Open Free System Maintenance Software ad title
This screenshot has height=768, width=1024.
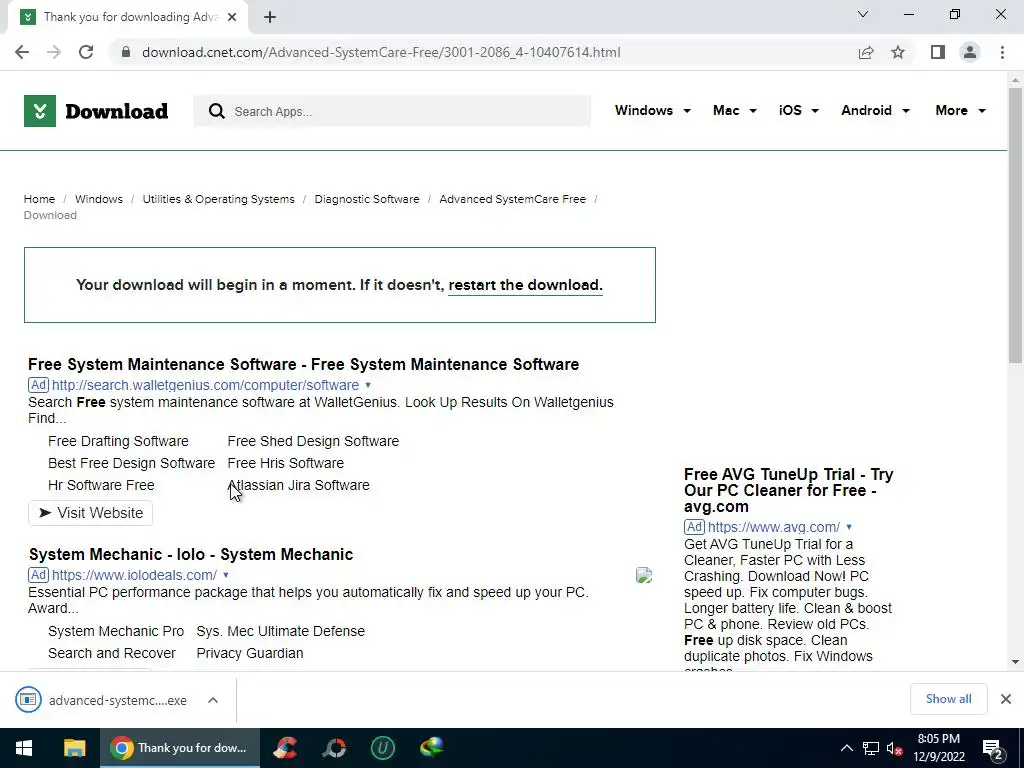[304, 364]
